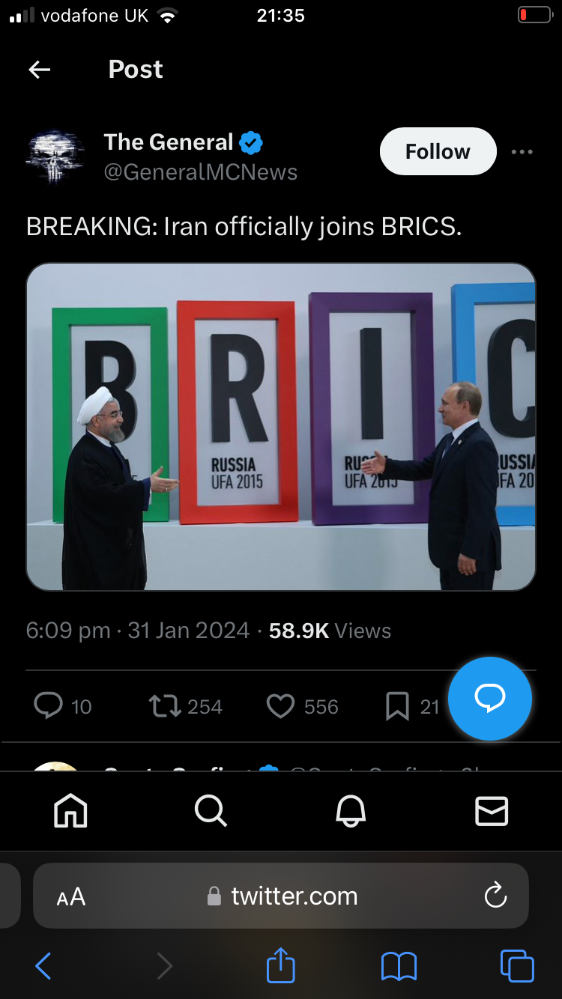562x999 pixels.
Task: Open the BRICS handshake photo
Action: 281,427
